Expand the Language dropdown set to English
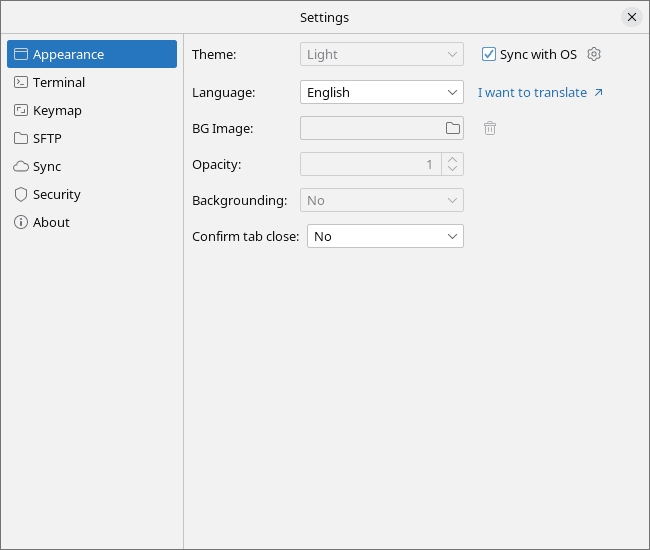Viewport: 650px width, 550px height. point(382,92)
